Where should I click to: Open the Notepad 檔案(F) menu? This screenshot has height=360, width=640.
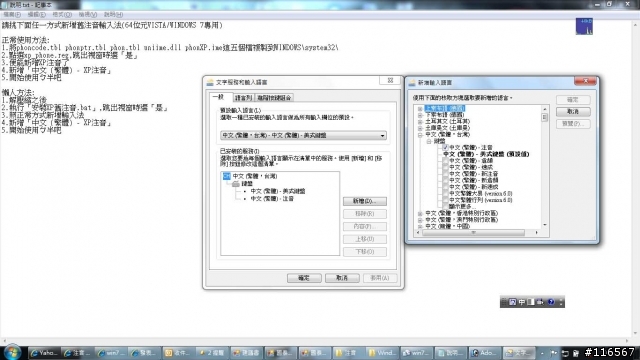click(12, 15)
